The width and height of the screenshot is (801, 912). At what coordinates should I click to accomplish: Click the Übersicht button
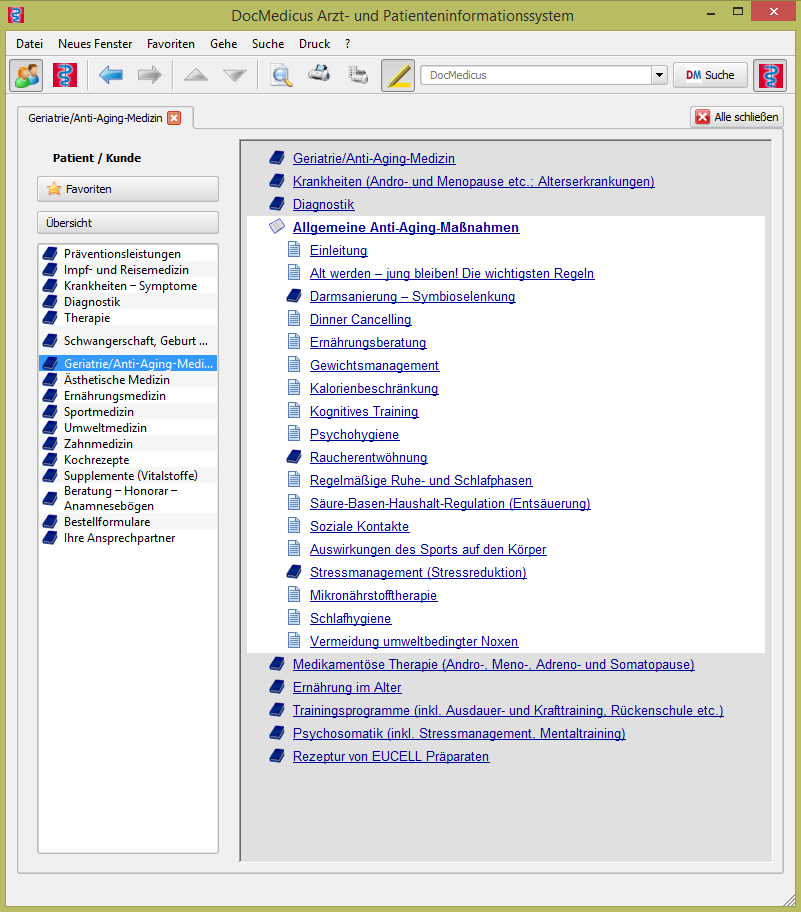click(x=128, y=223)
